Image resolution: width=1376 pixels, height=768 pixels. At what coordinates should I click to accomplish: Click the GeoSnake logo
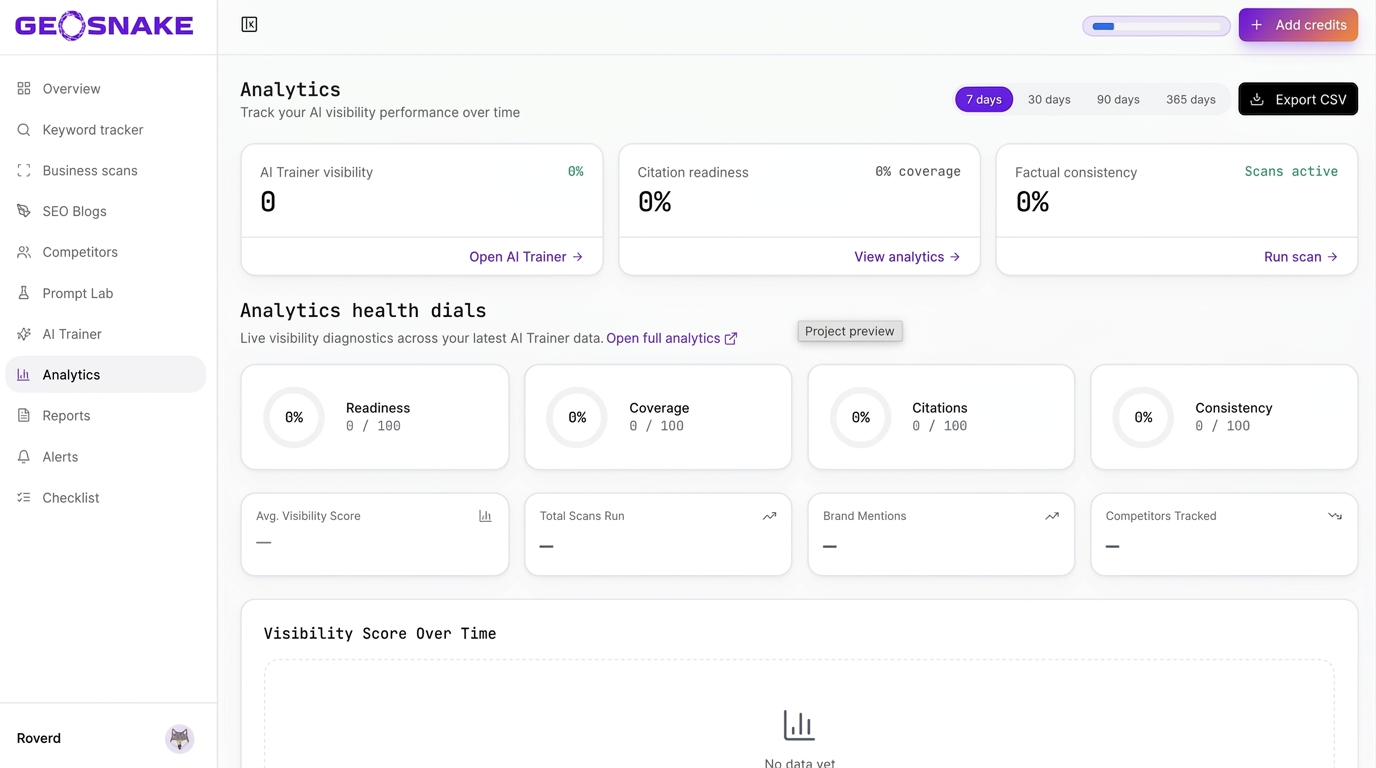pos(104,25)
